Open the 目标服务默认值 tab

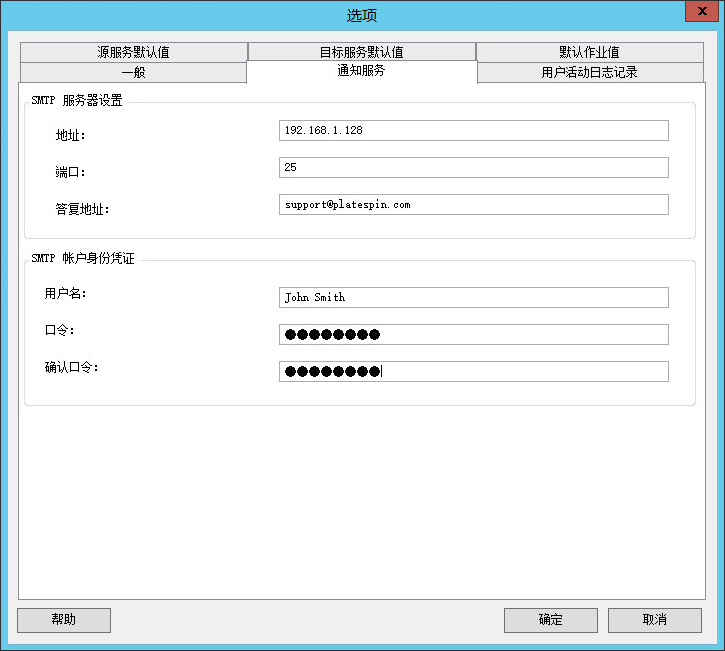pyautogui.click(x=361, y=52)
